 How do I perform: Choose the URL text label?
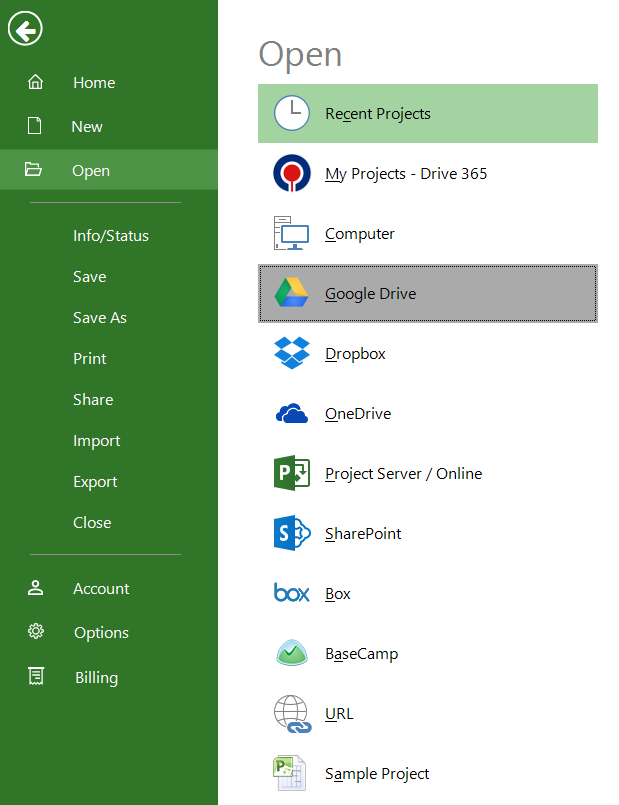coord(339,714)
